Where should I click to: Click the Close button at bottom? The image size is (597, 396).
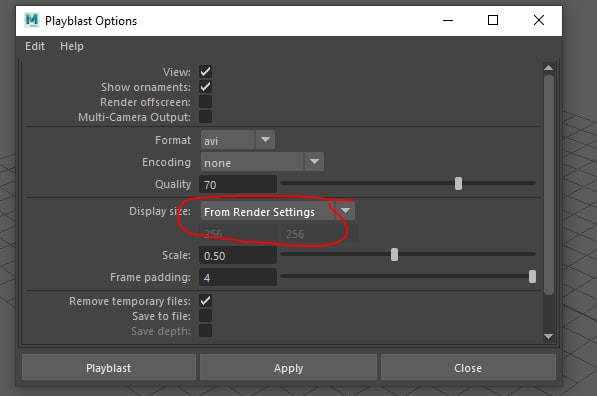[x=468, y=368]
